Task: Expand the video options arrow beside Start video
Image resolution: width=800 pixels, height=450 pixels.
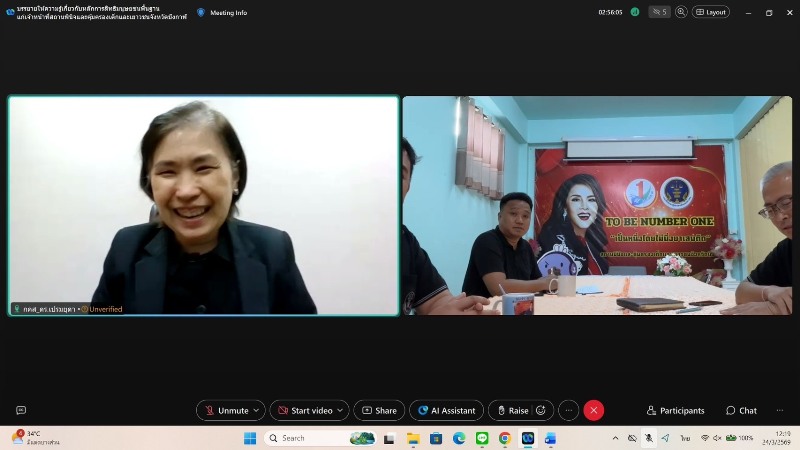Action: click(x=341, y=410)
